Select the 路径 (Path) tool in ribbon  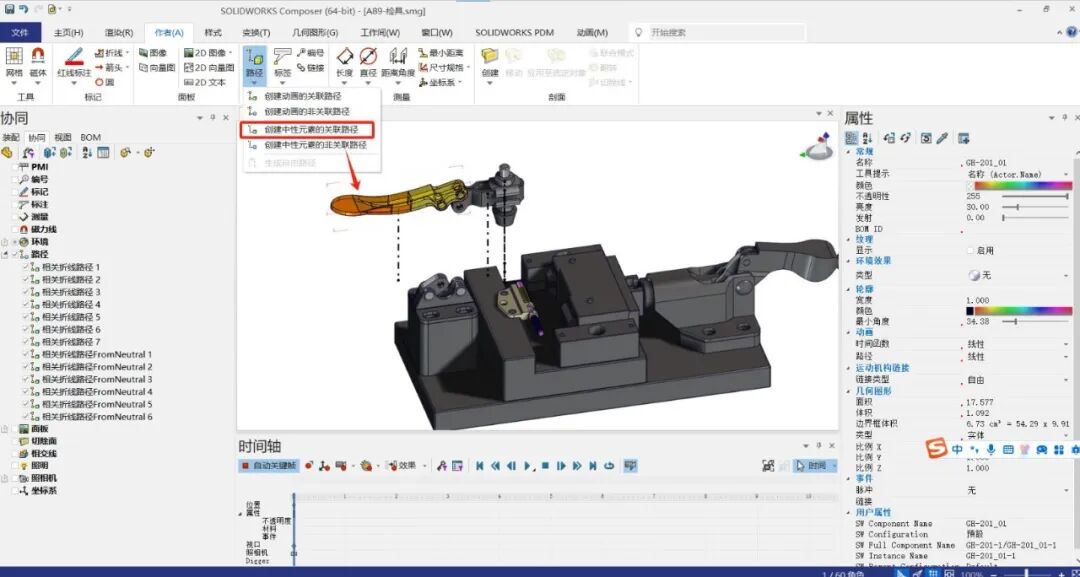(x=256, y=62)
